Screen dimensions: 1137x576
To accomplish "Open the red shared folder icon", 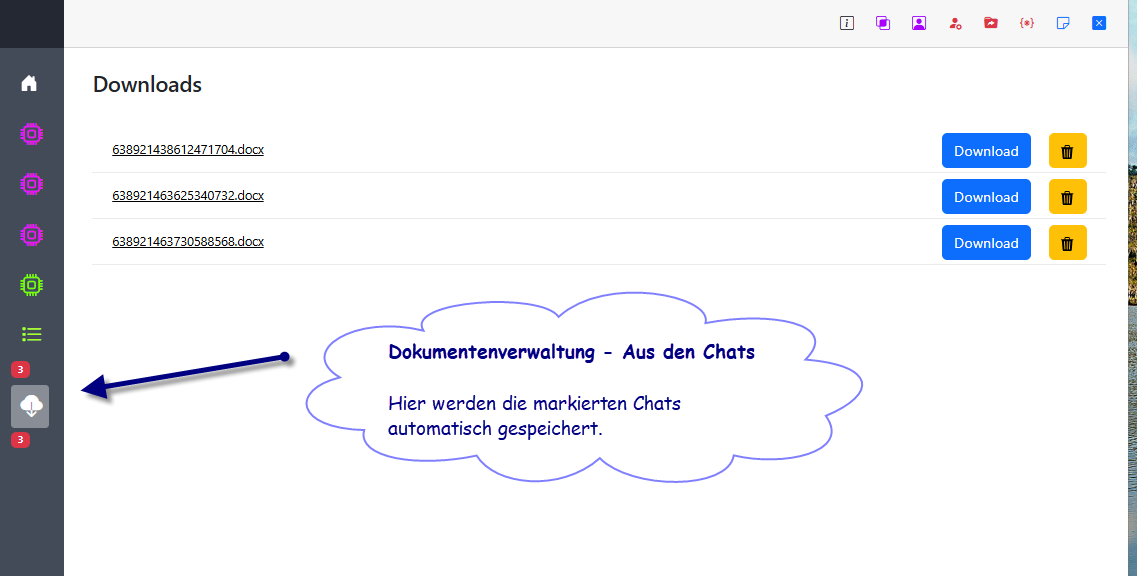I will point(991,22).
